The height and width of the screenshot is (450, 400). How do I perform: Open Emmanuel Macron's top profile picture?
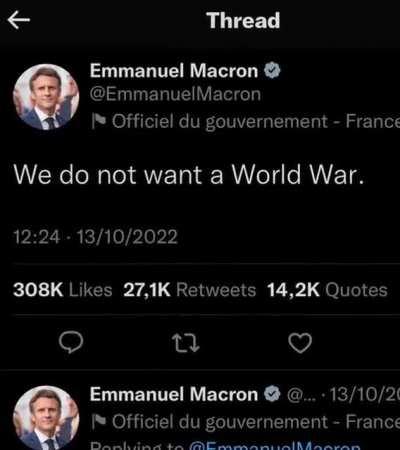click(x=46, y=97)
